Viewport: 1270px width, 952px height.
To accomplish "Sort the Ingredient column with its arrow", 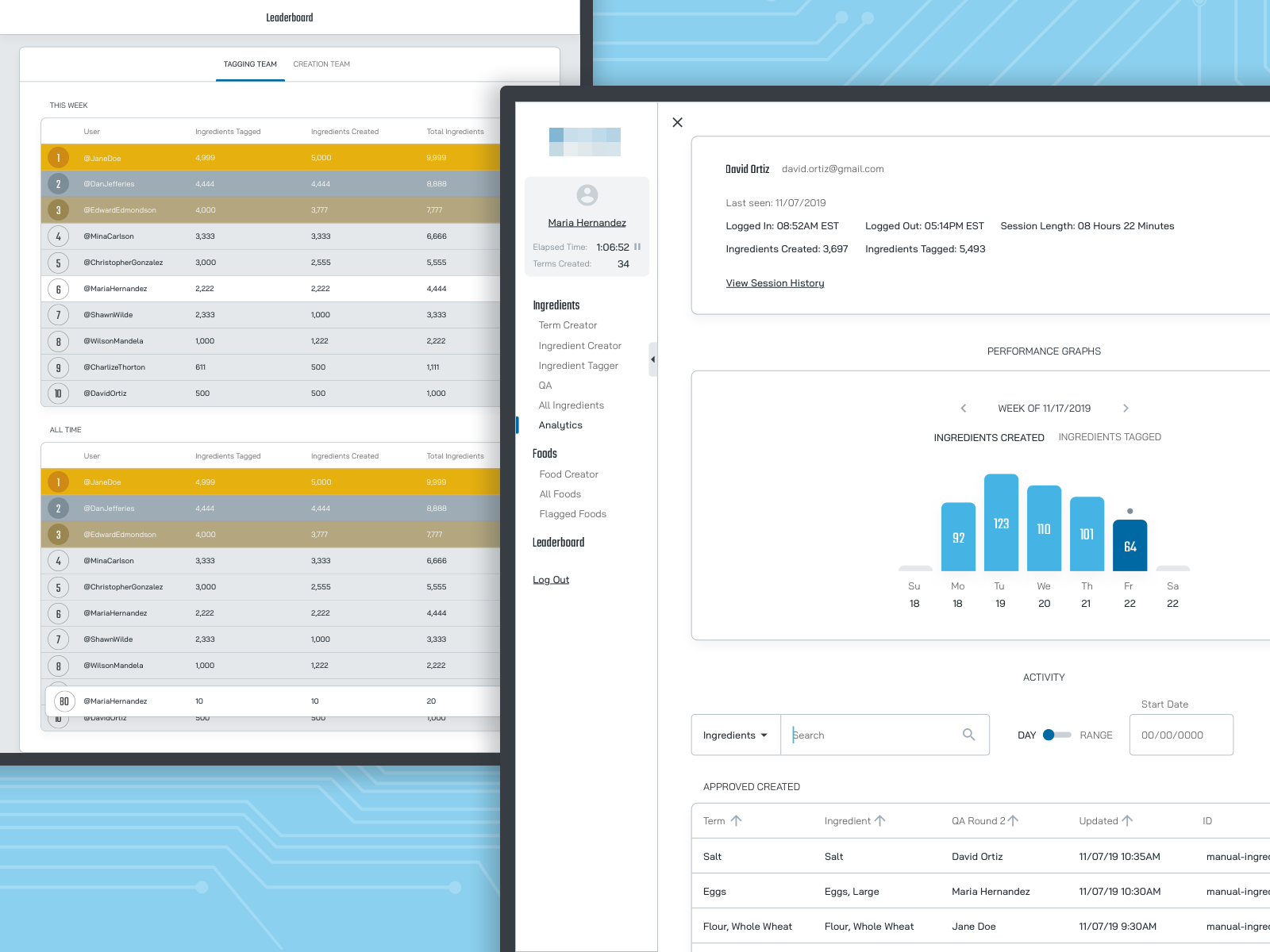I will pyautogui.click(x=879, y=820).
